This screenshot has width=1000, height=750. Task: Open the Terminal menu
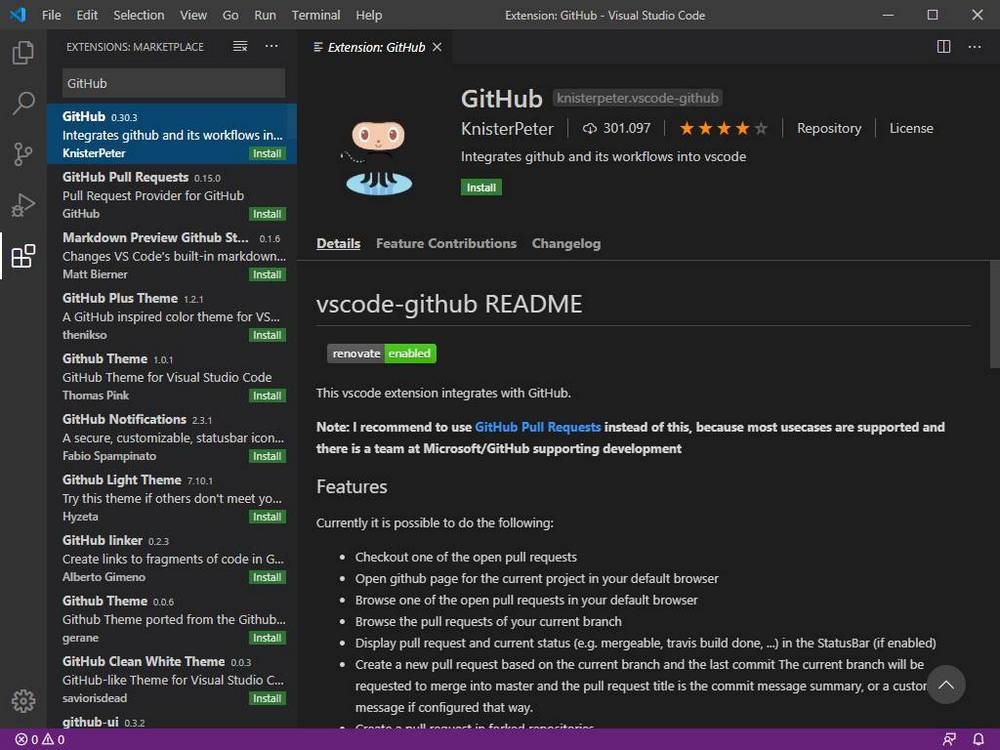tap(316, 15)
